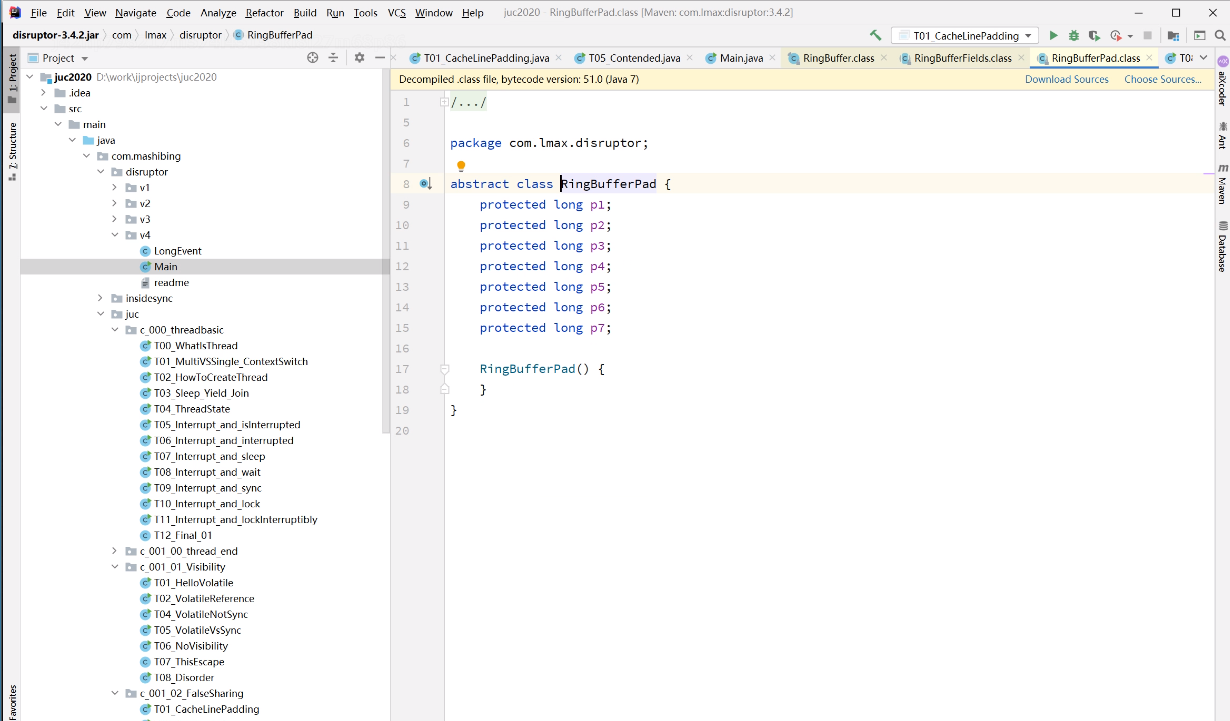Screen dimensions: 1230x721
Task: Run the T01_CacheLinePadding configuration
Action: click(1053, 36)
